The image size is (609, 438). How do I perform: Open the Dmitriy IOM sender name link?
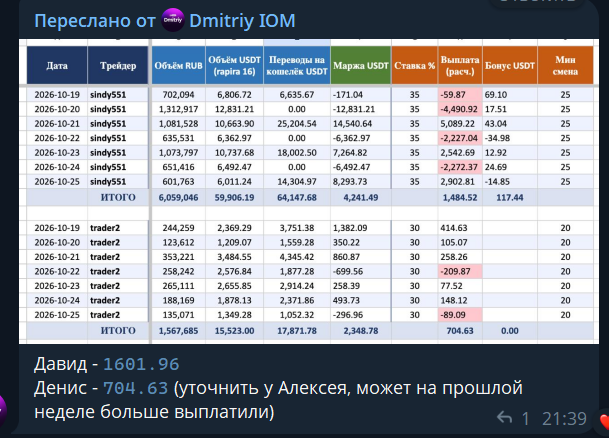tap(242, 21)
